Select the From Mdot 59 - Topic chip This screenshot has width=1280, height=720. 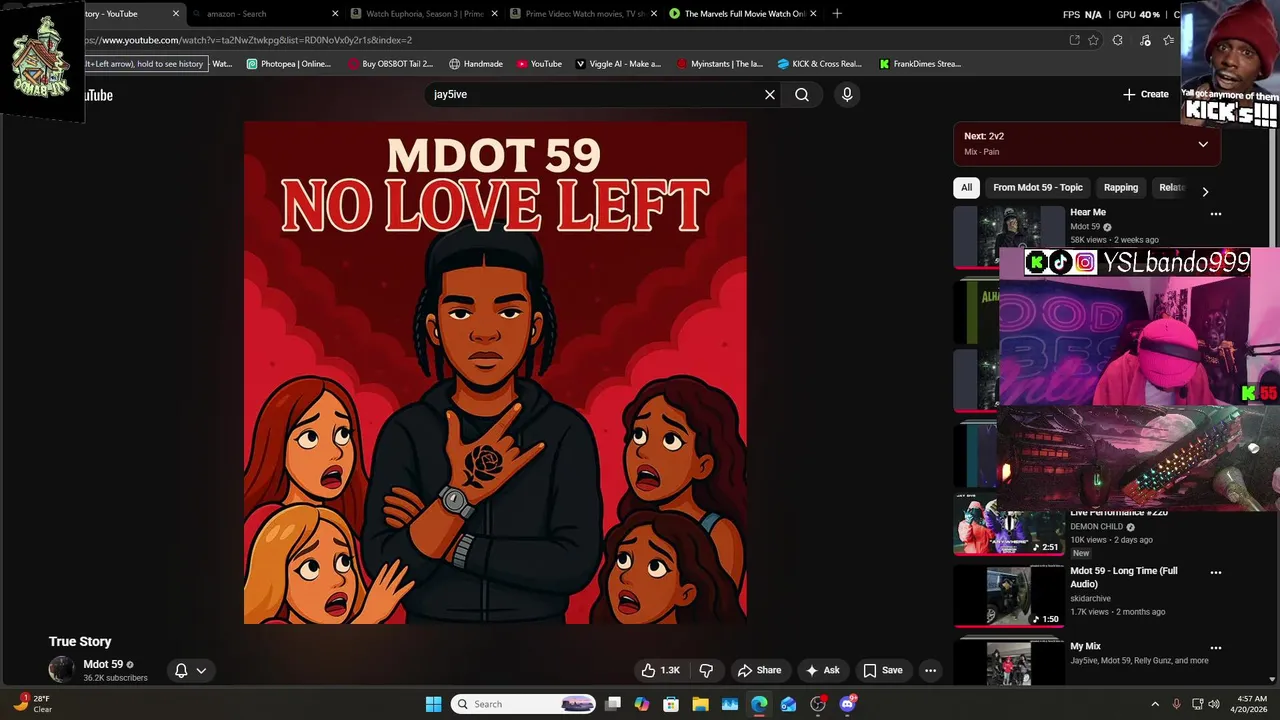pos(1038,187)
